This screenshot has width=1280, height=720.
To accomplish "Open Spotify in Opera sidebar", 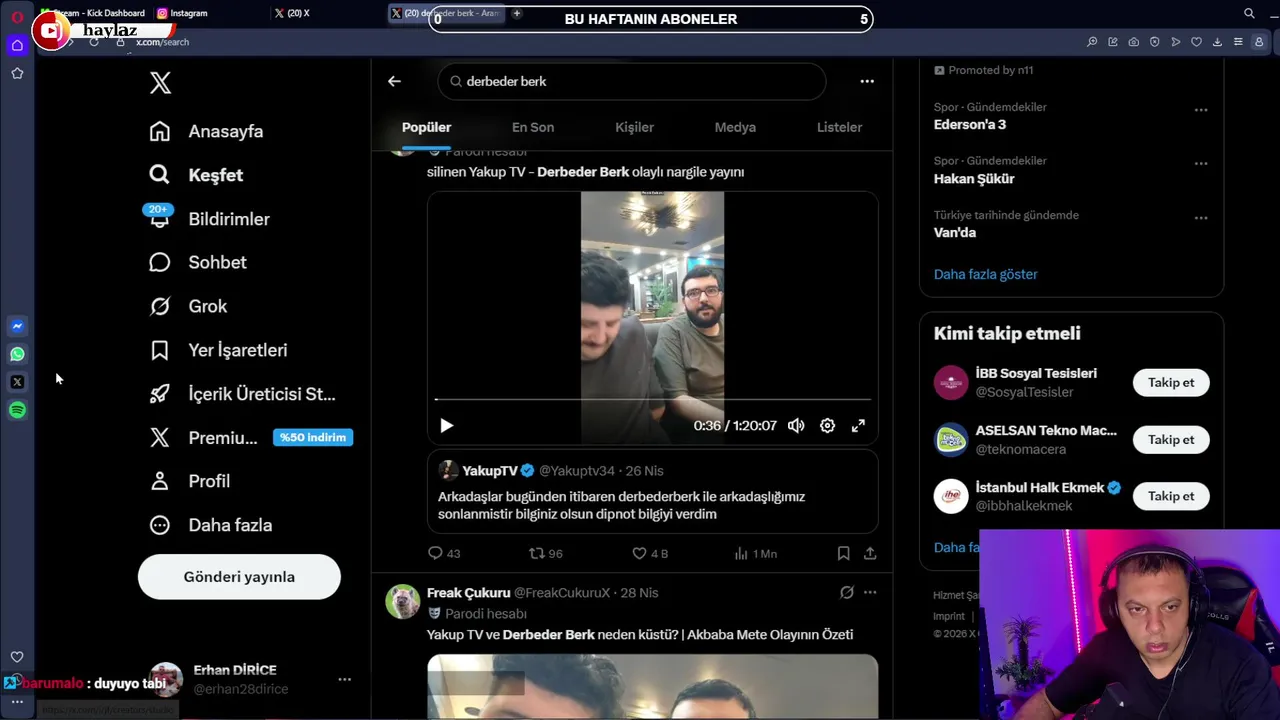I will point(17,410).
